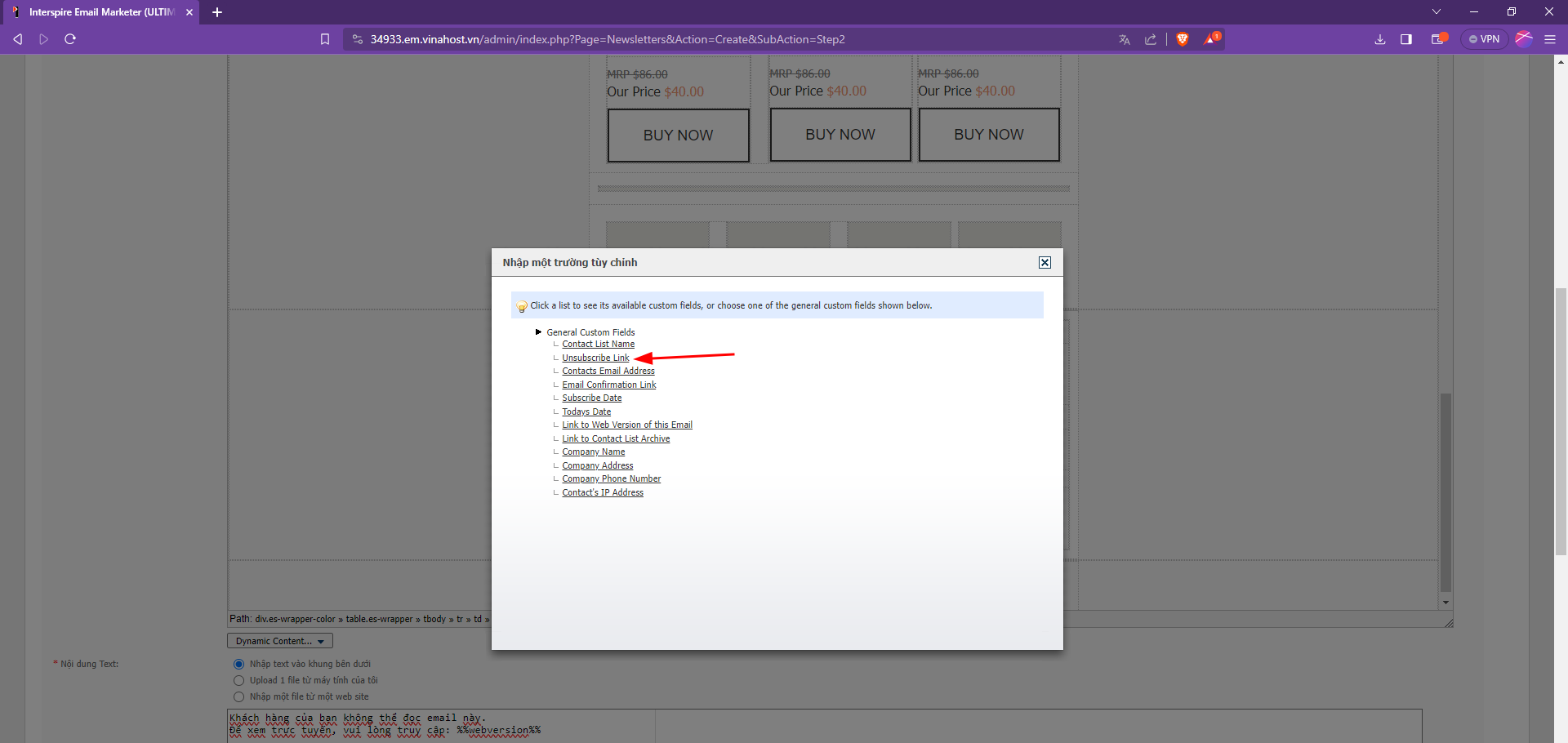Open the Brave Rewards triangle icon
Image resolution: width=1568 pixels, height=743 pixels.
tap(1211, 39)
